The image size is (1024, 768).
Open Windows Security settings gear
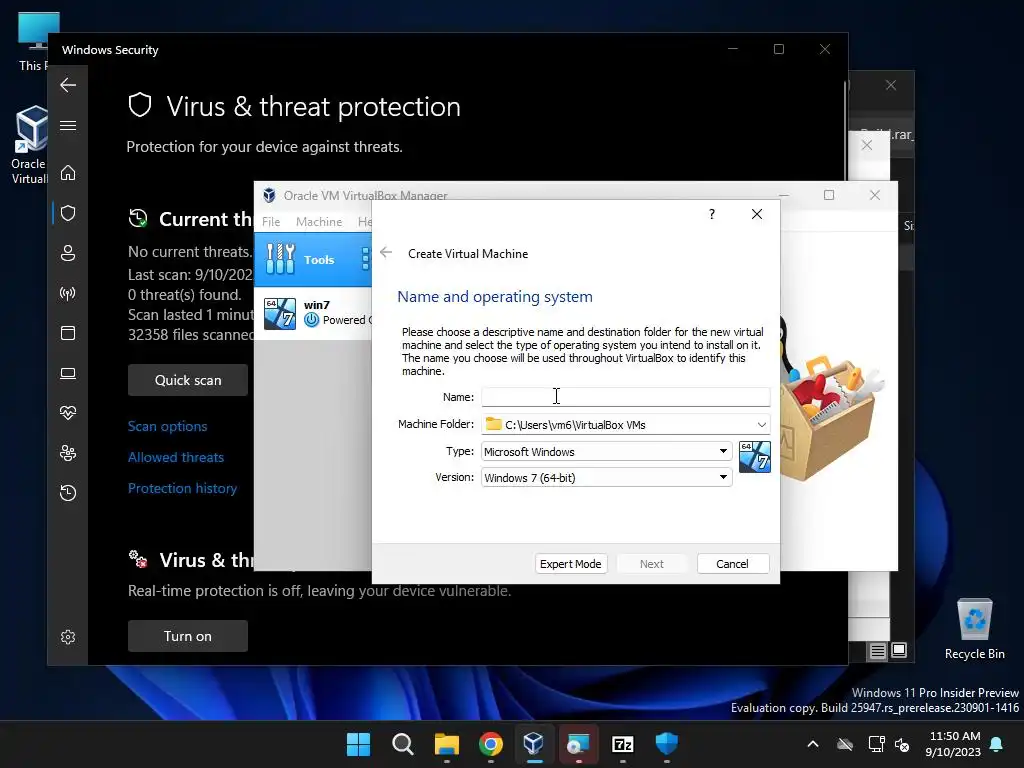click(68, 637)
